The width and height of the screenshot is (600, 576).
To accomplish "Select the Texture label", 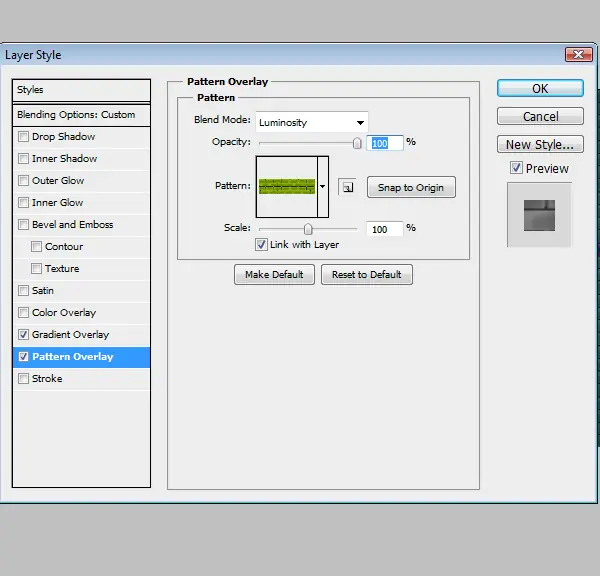I will (62, 268).
